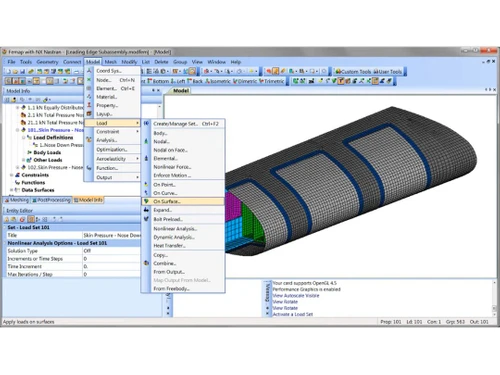Click the green Node icon in Model menu

(89, 80)
